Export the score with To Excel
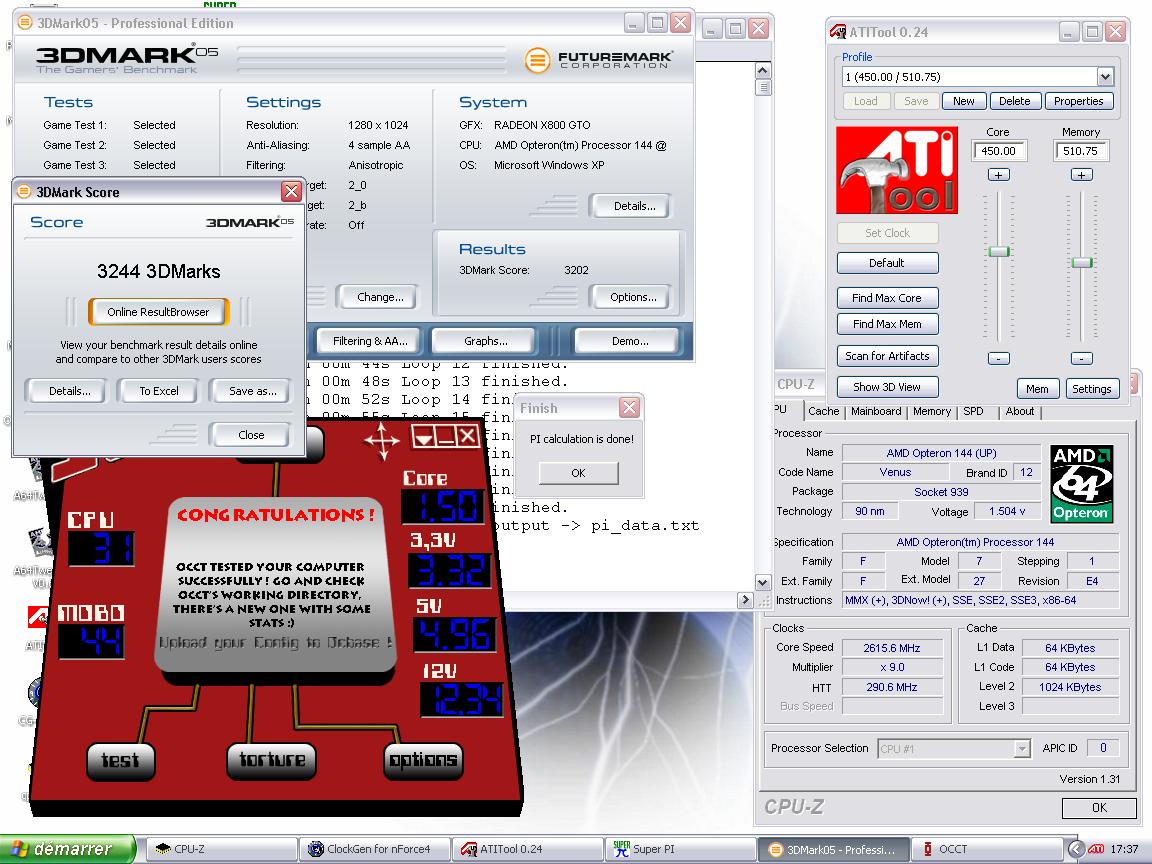Screen dimensions: 1152x864 point(159,391)
